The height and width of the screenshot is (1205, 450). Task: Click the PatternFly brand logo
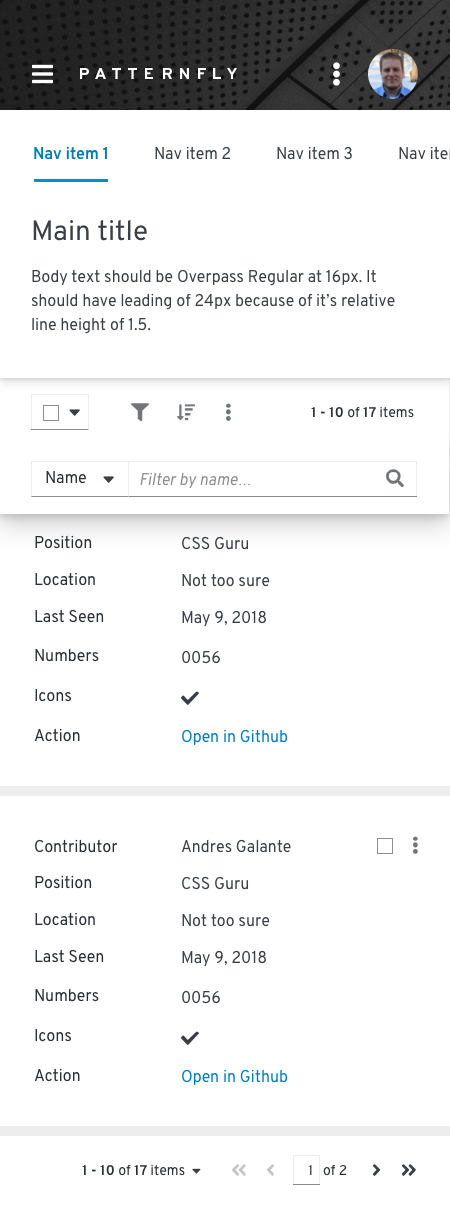click(158, 74)
